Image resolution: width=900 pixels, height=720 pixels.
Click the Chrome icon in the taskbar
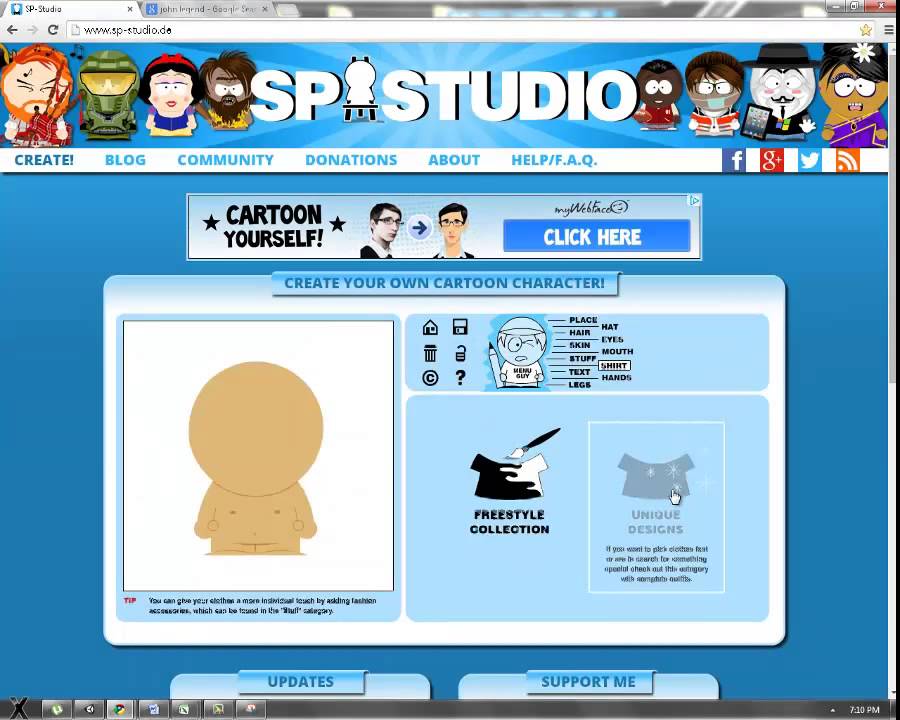119,709
